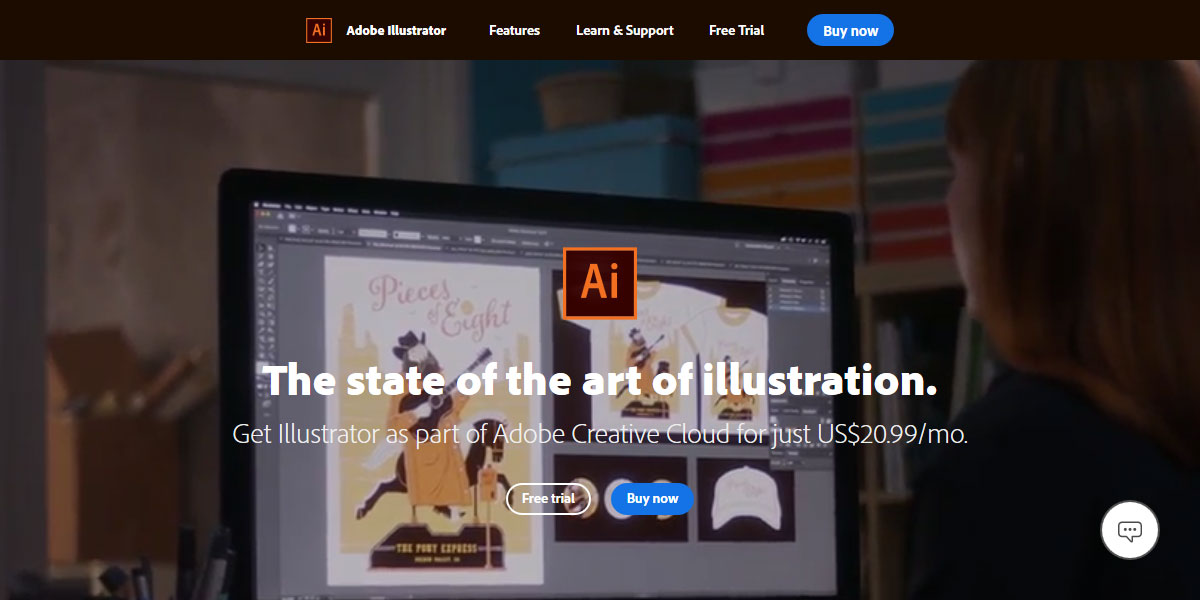Click the 'state of the art' headline
Viewport: 1200px width, 600px height.
600,381
